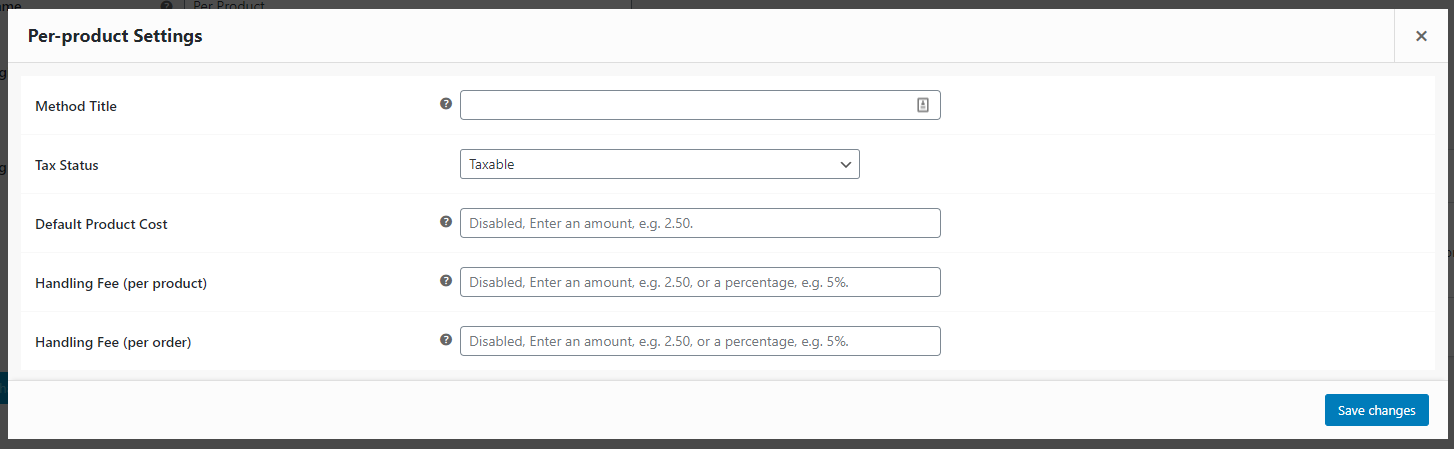Select the Handling Fee (per order) input

[700, 341]
